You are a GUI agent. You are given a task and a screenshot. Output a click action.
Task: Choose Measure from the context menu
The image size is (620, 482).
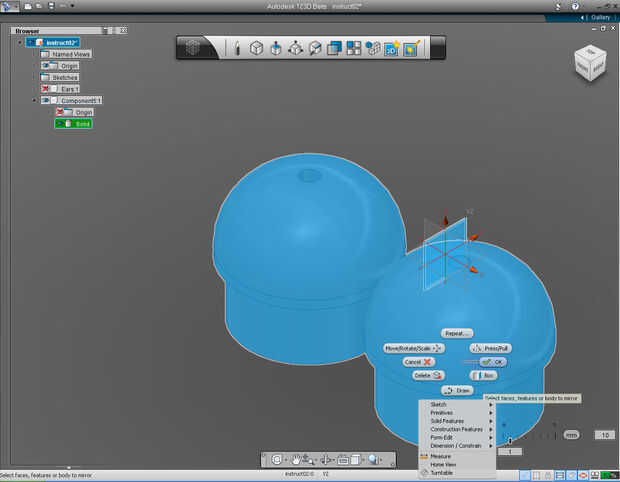coord(457,456)
